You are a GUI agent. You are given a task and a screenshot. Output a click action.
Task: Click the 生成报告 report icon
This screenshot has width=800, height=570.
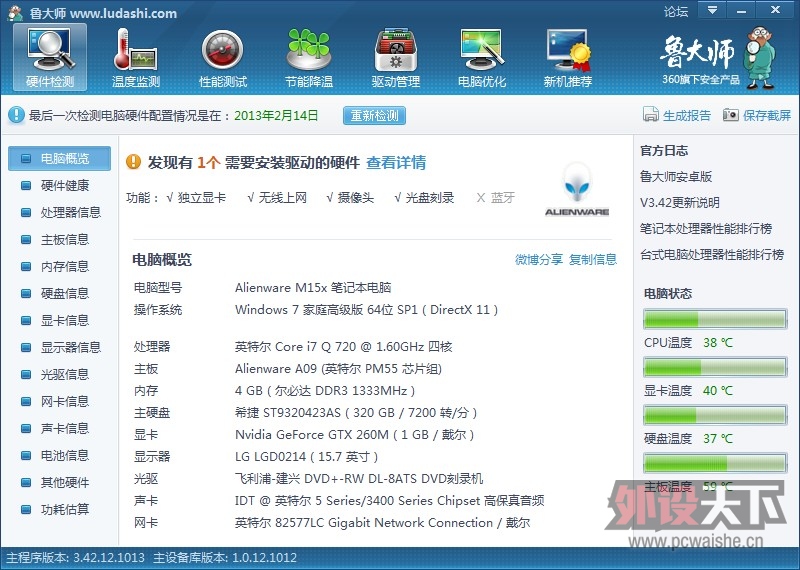(651, 115)
